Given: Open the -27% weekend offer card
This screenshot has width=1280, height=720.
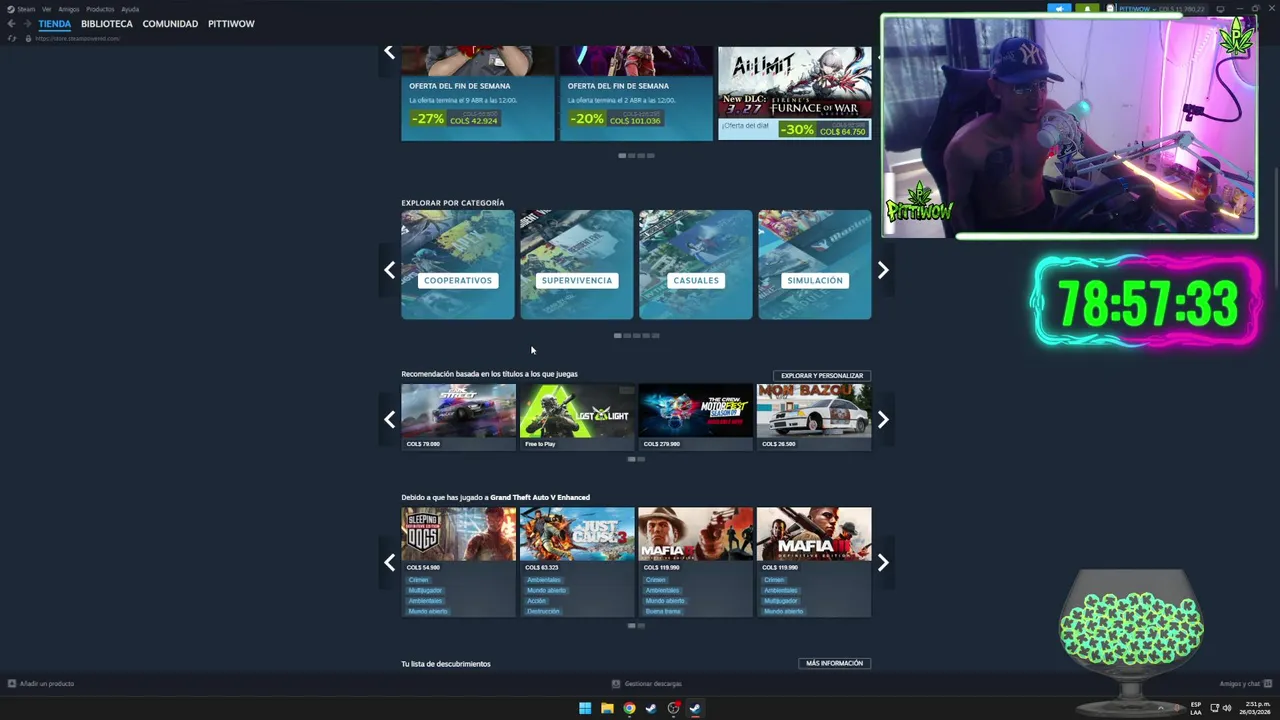Looking at the screenshot, I should tap(477, 93).
